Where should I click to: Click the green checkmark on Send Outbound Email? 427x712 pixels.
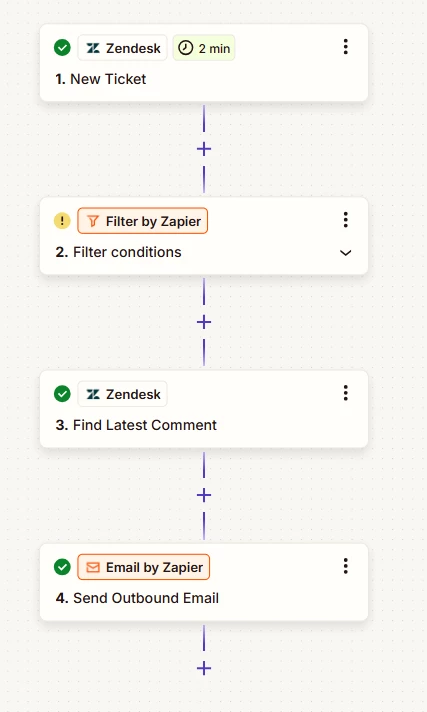pyautogui.click(x=62, y=567)
